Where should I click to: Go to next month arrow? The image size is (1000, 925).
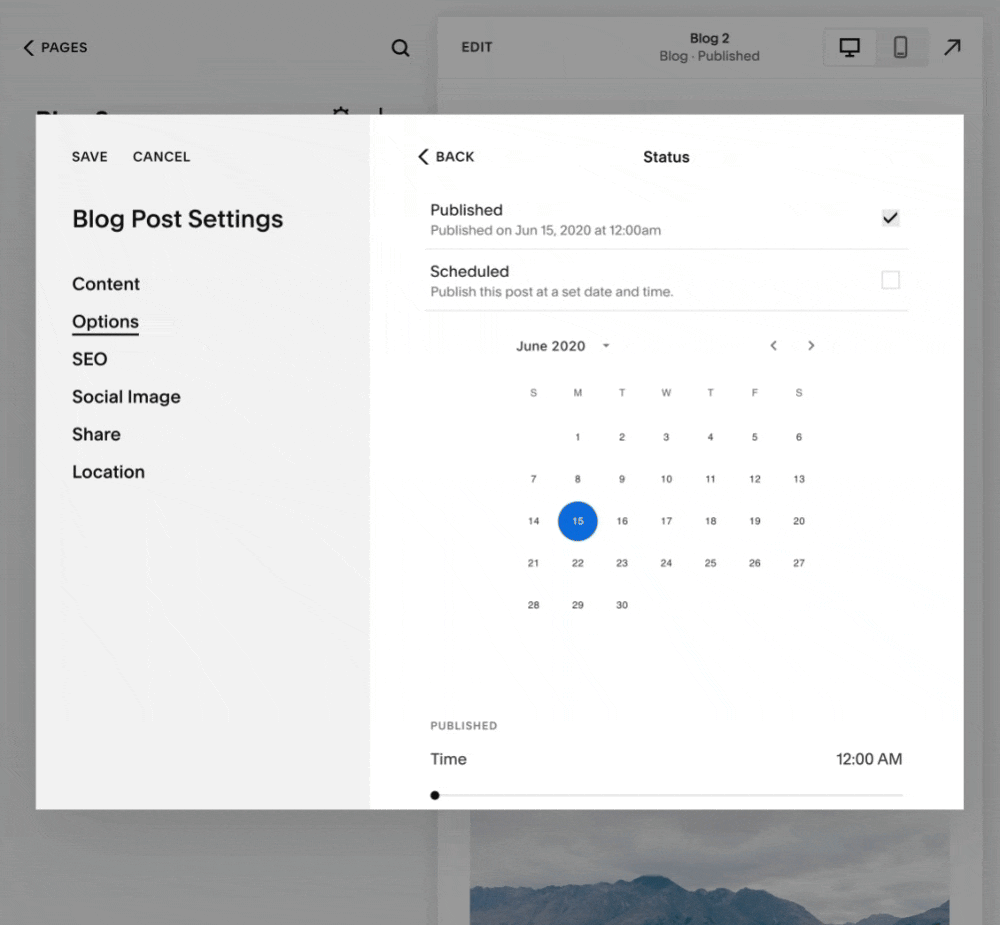pos(811,346)
